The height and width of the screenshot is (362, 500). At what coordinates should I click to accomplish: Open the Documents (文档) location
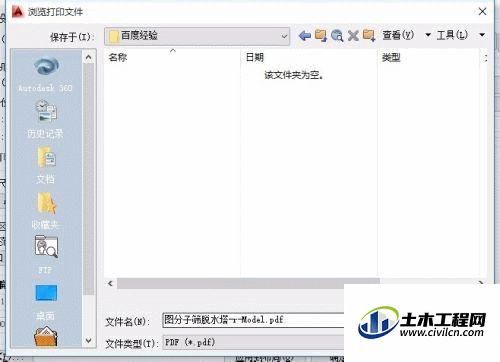[x=46, y=165]
